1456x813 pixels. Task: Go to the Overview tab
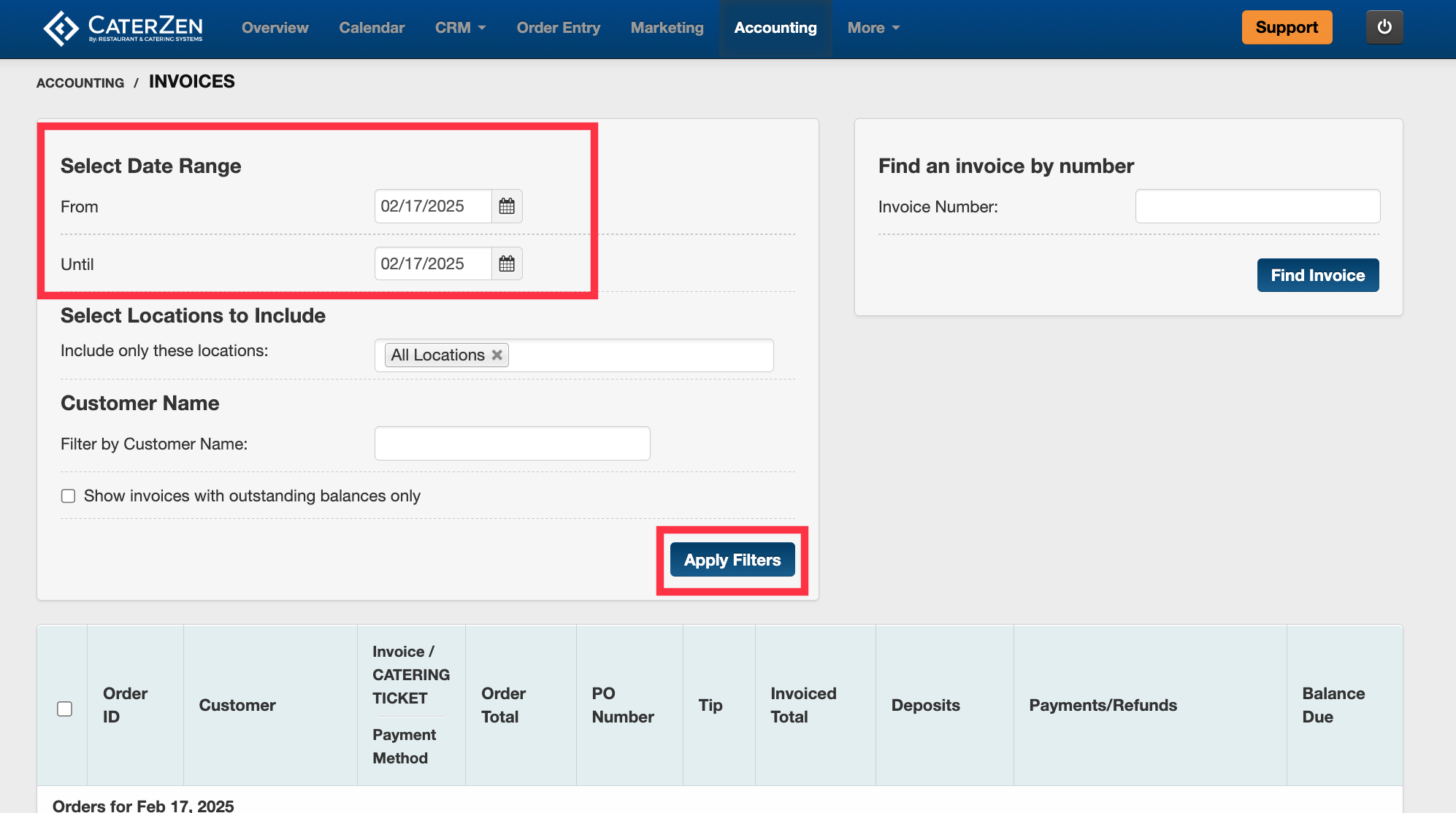[x=275, y=28]
